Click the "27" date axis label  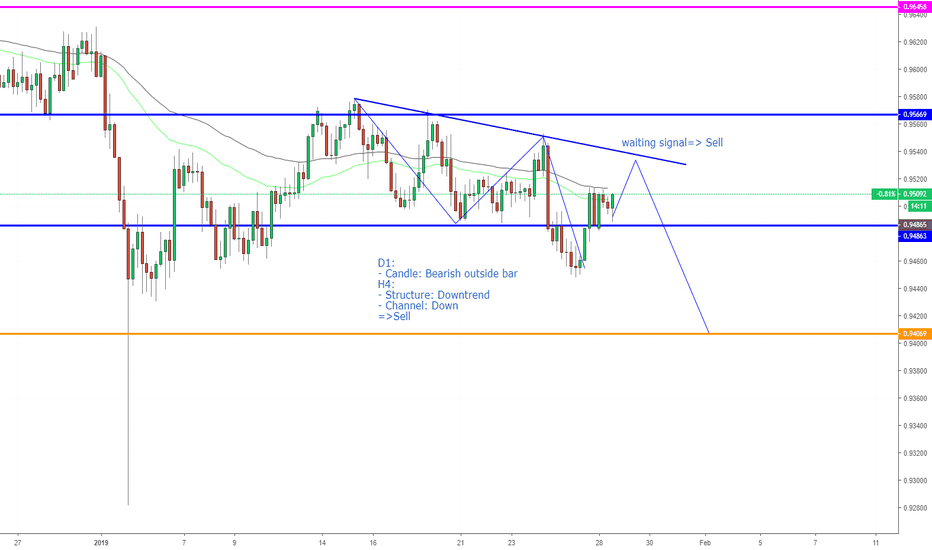coord(18,542)
